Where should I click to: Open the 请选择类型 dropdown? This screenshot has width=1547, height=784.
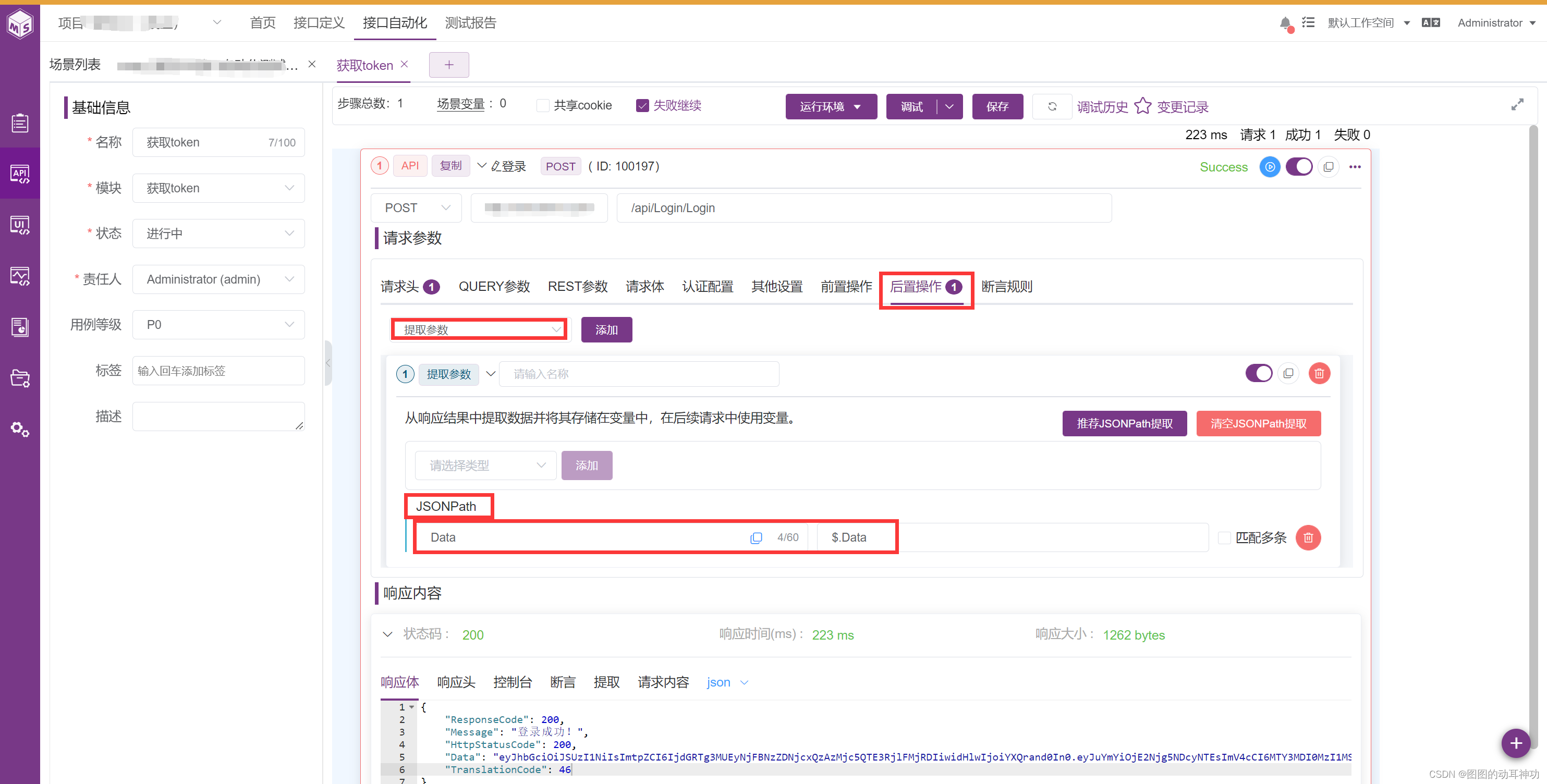[486, 465]
